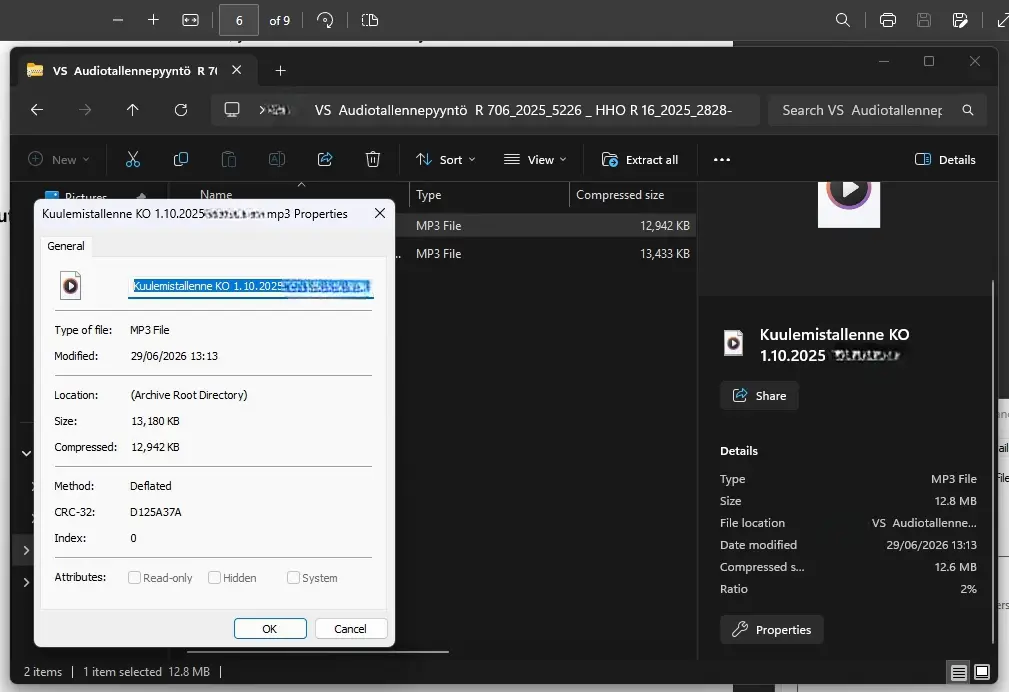The width and height of the screenshot is (1009, 692).
Task: Click the Rename icon in toolbar
Action: coord(277,160)
